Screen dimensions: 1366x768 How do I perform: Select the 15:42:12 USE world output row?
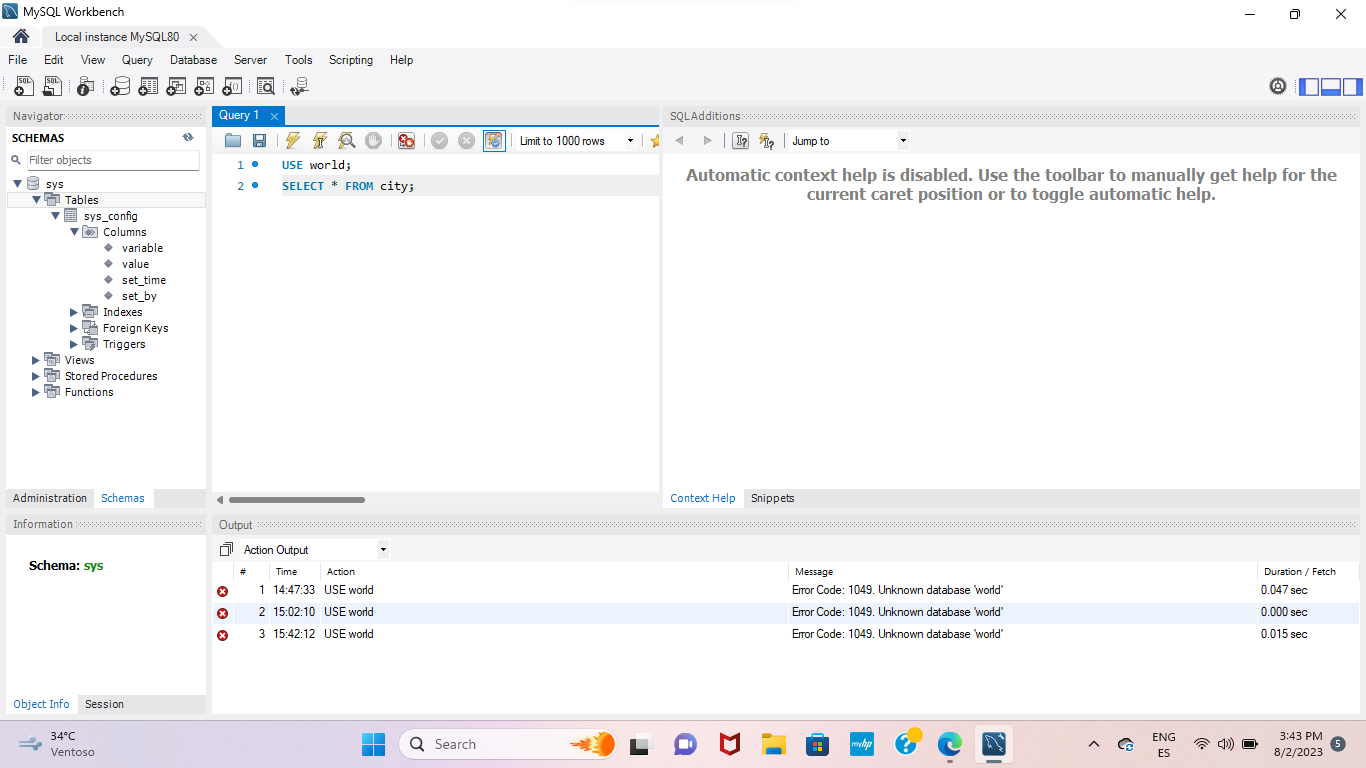click(x=785, y=634)
